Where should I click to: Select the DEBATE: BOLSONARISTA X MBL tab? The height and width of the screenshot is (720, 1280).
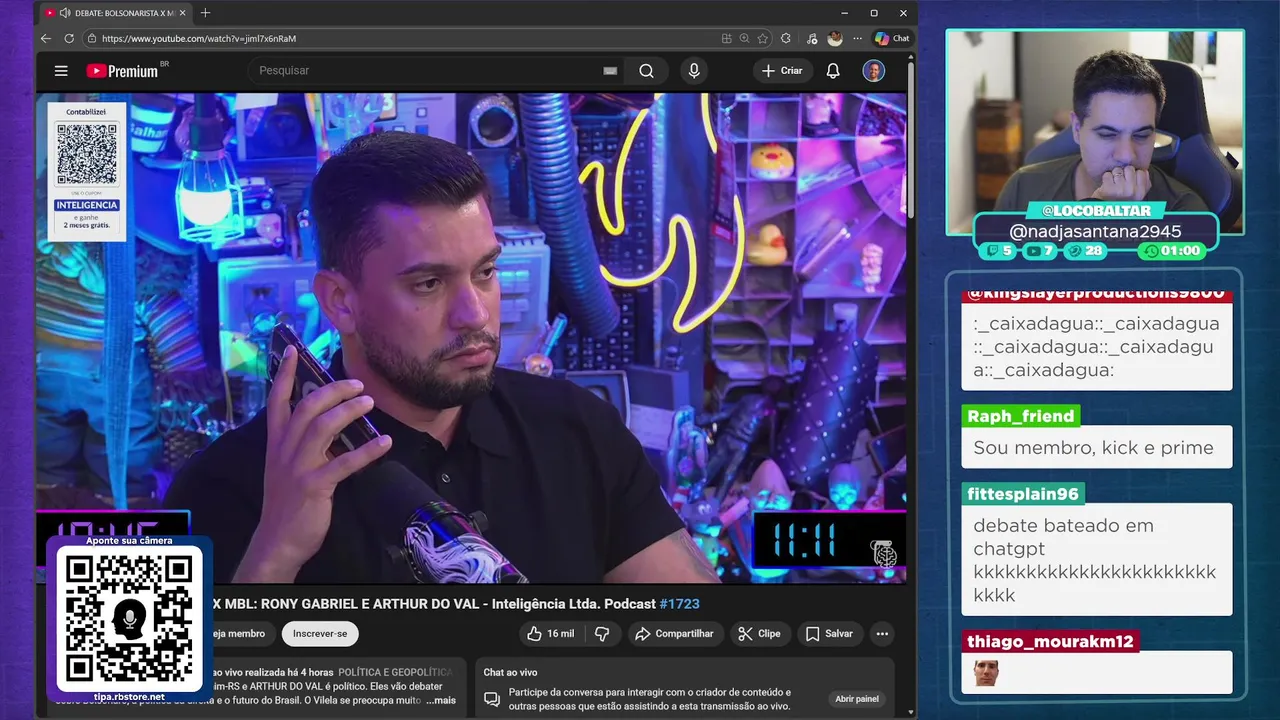coord(115,13)
